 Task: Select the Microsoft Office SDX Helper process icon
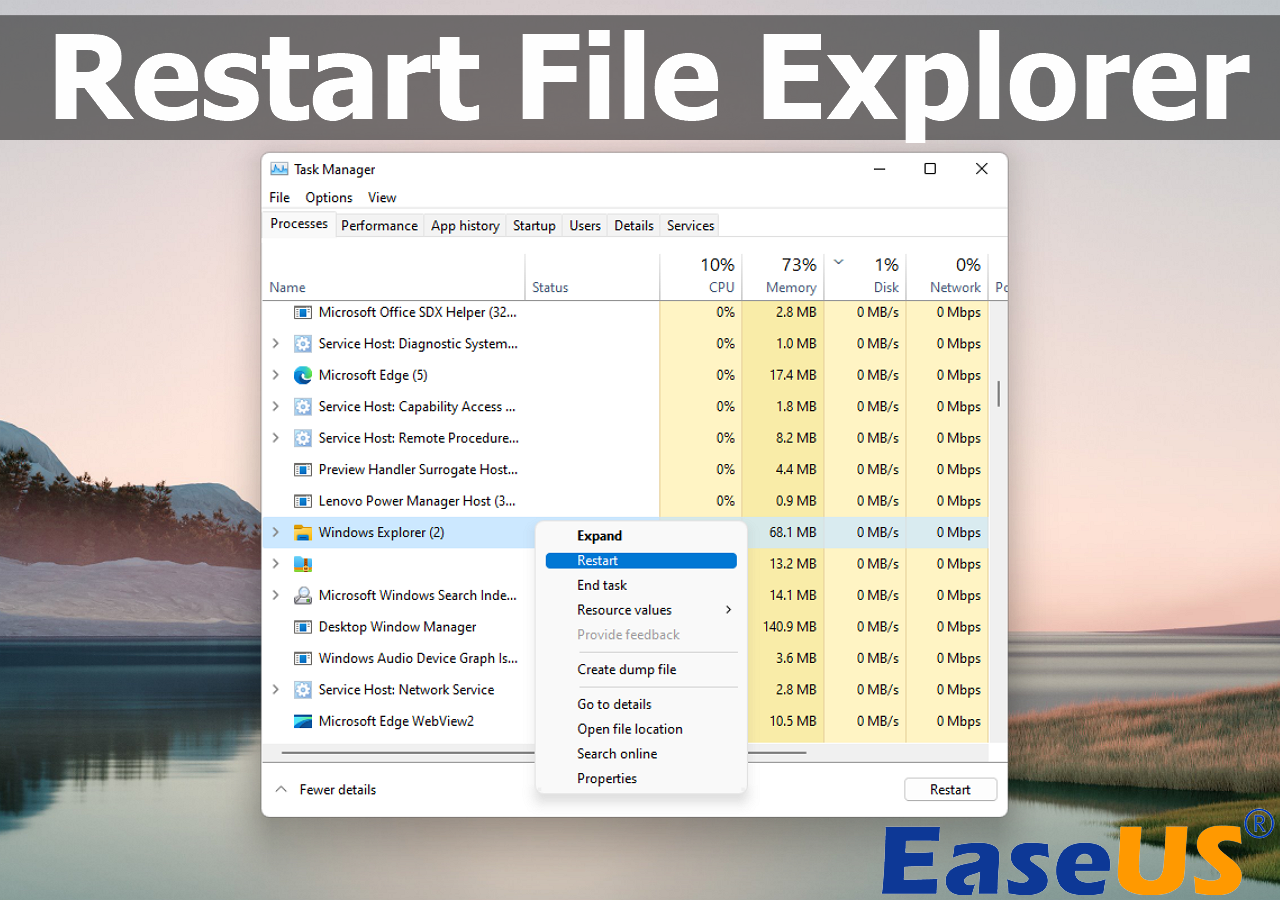coord(303,312)
